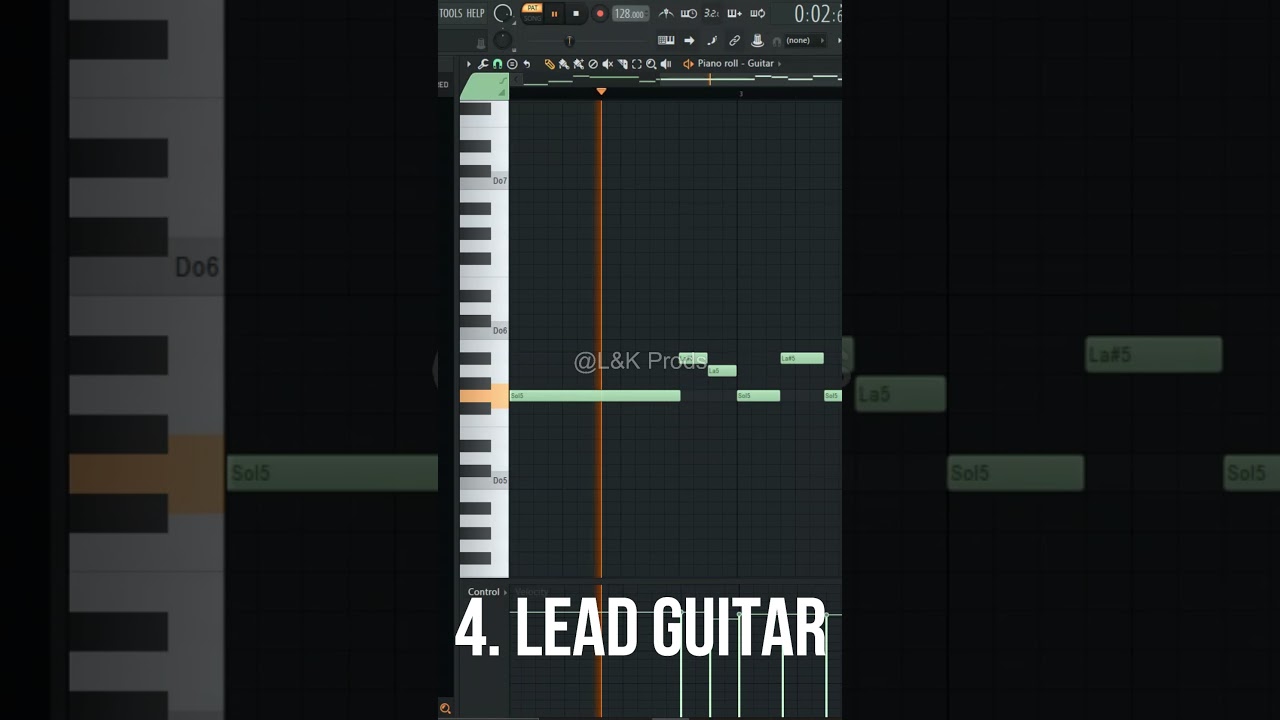
Task: Select the short Sol5 note after La5
Action: [758, 396]
